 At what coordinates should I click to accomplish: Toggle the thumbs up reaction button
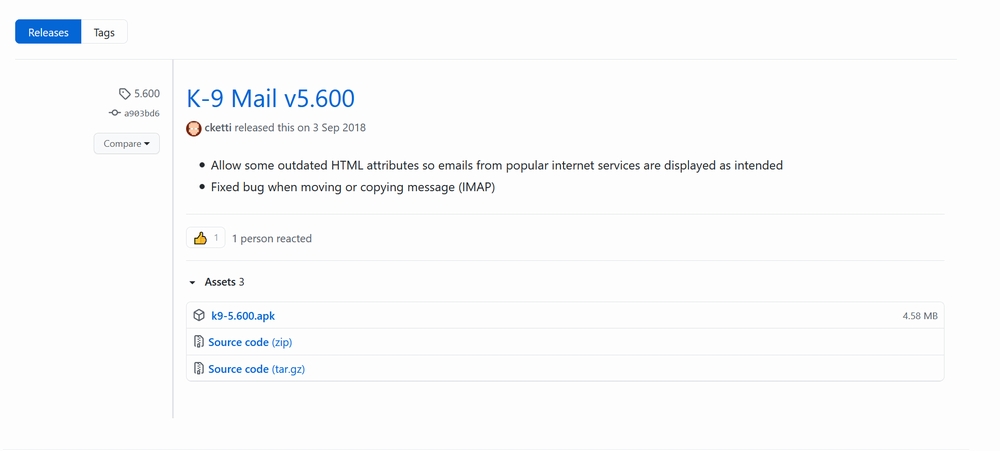coord(205,238)
